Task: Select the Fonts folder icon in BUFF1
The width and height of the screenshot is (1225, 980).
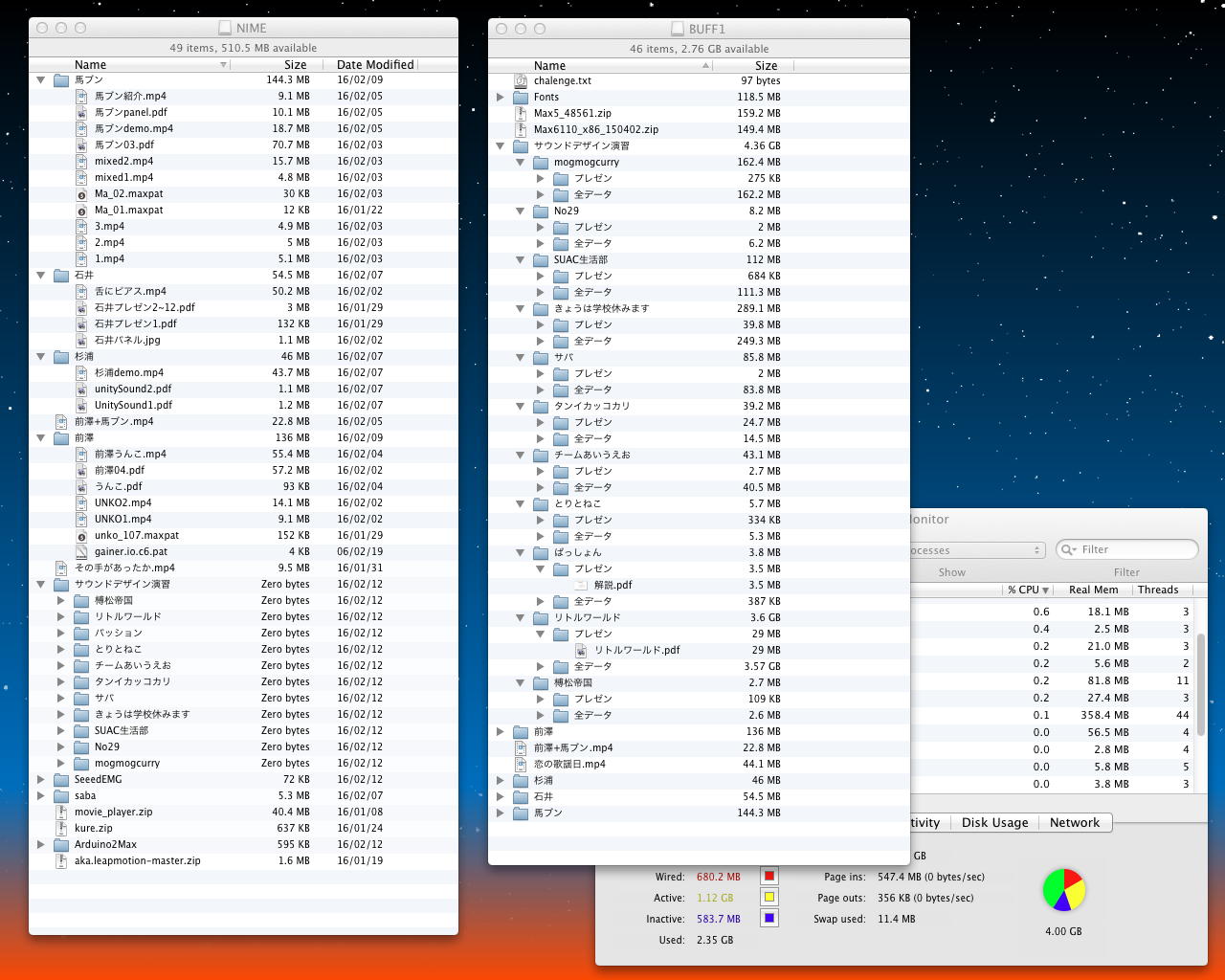Action: click(x=521, y=97)
